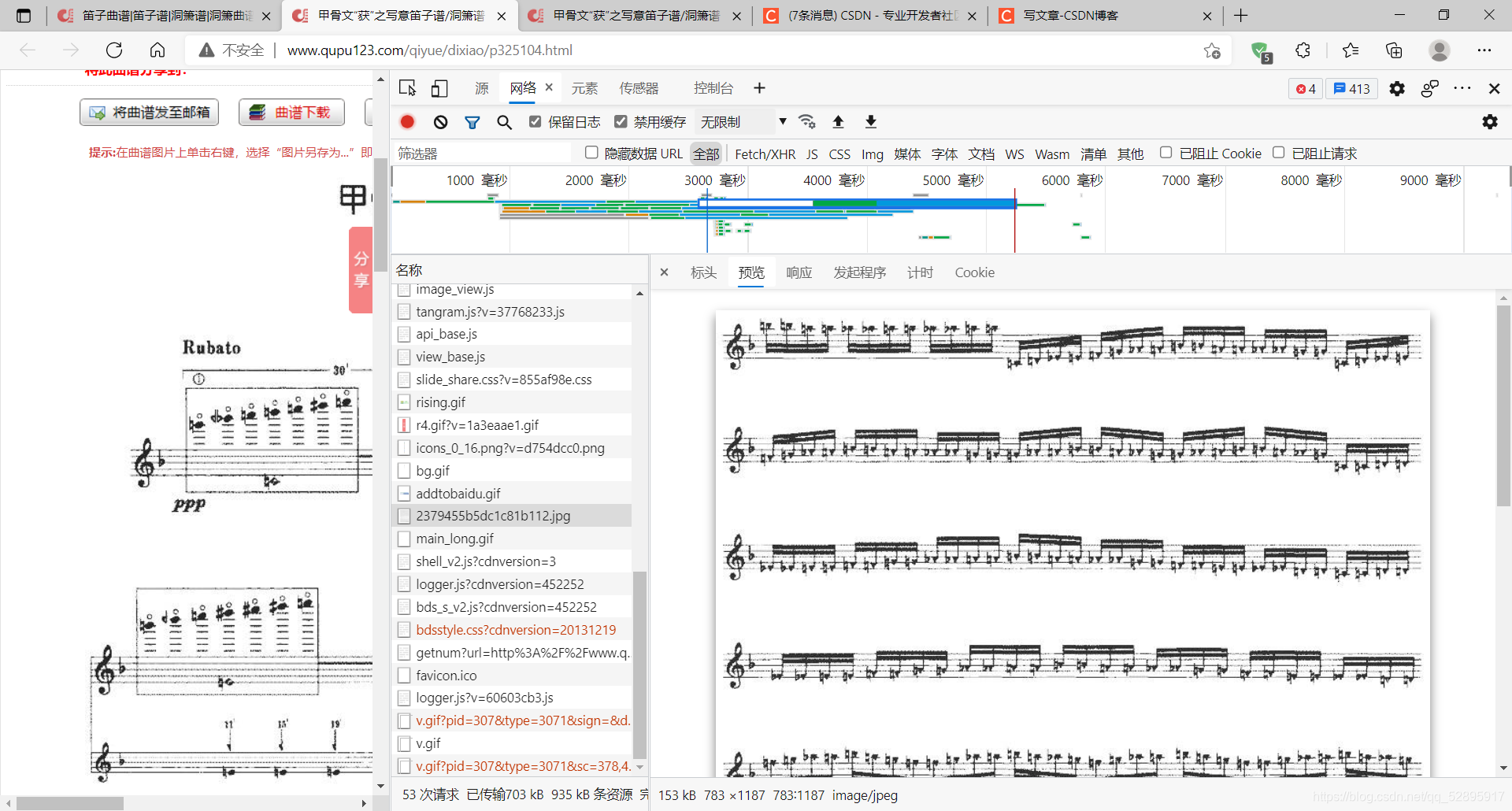
Task: Select the favicon.ico request row
Action: pyautogui.click(x=512, y=676)
